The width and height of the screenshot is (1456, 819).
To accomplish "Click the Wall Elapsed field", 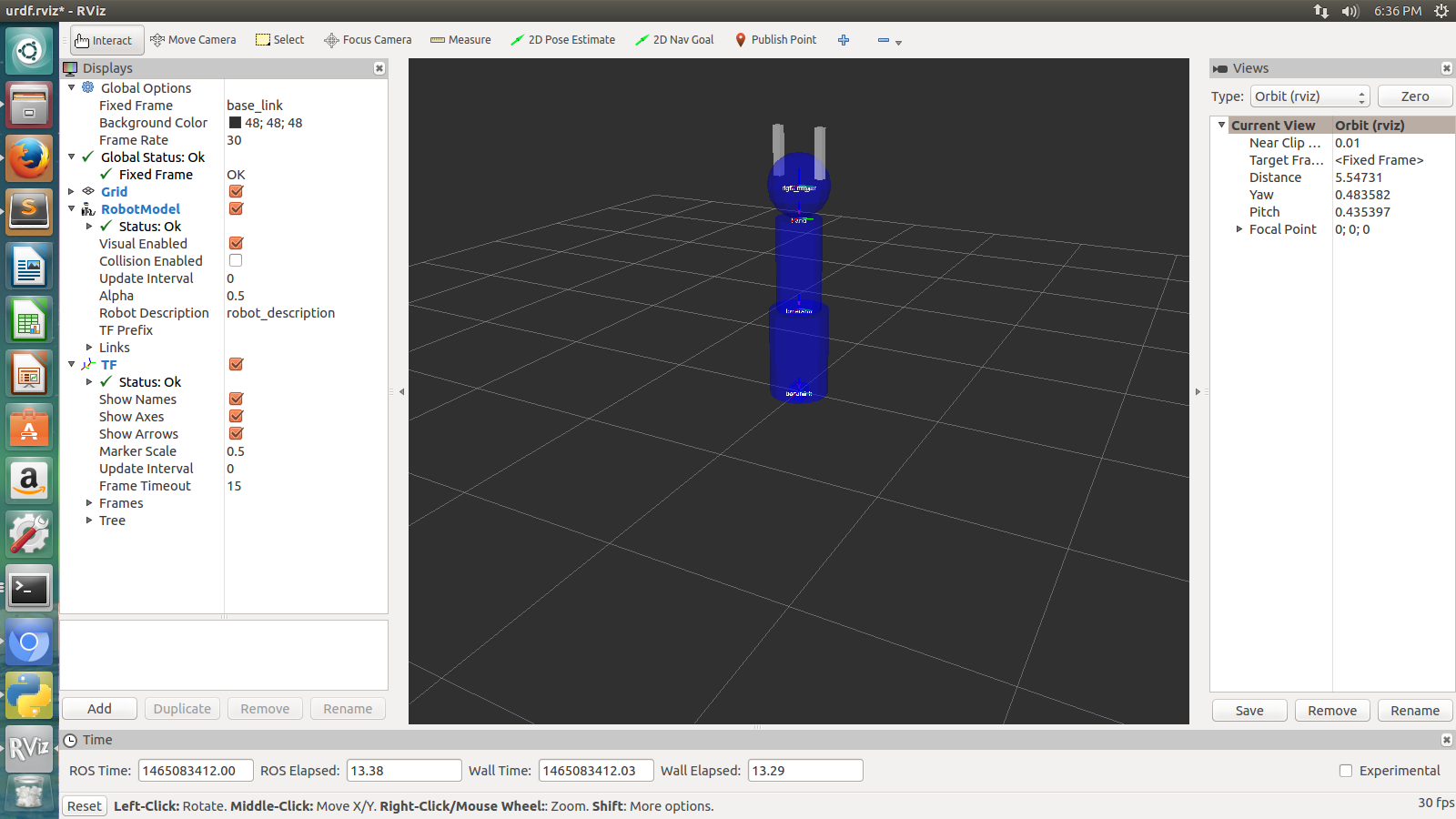I will pos(805,771).
